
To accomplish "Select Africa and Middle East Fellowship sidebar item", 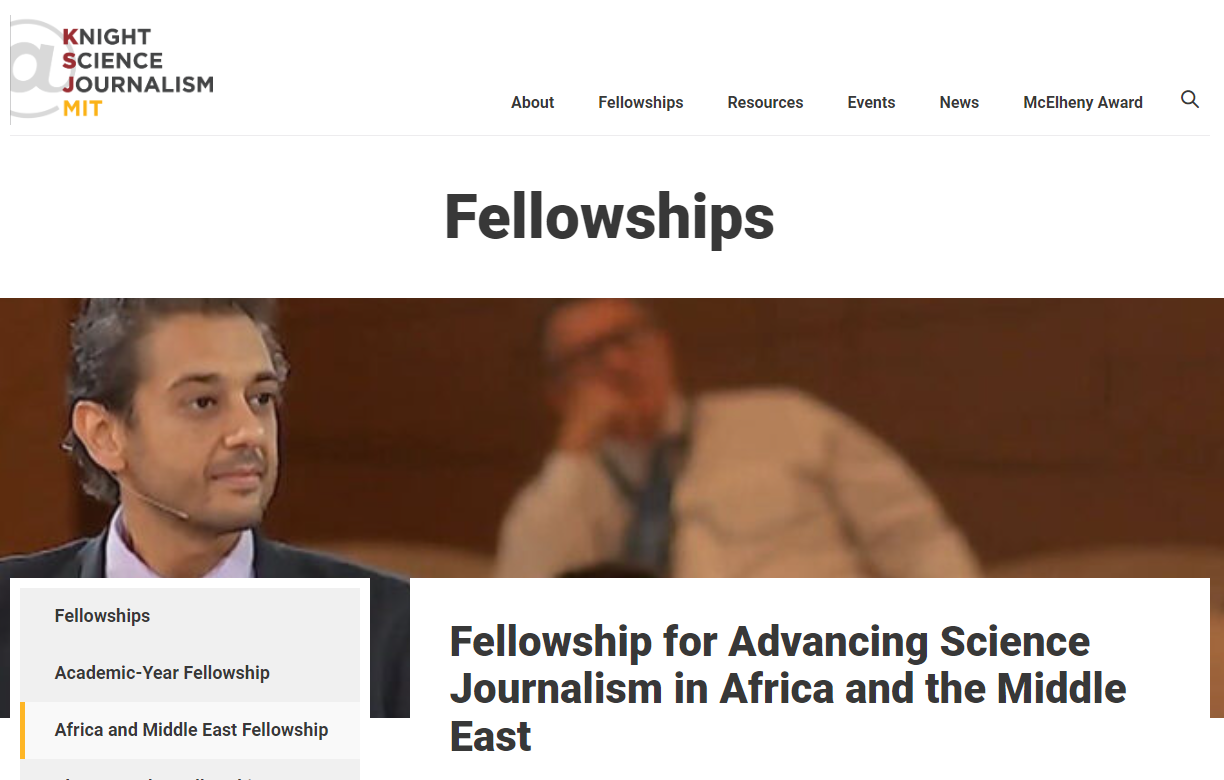I will (191, 730).
